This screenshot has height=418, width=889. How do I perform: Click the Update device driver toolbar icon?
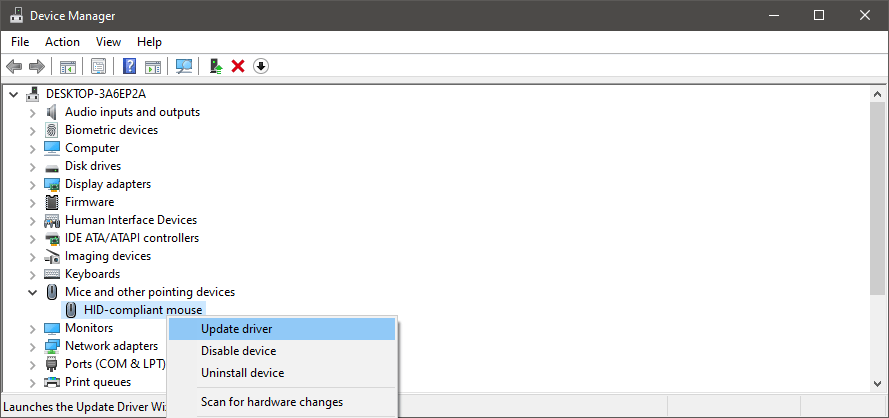click(x=215, y=67)
